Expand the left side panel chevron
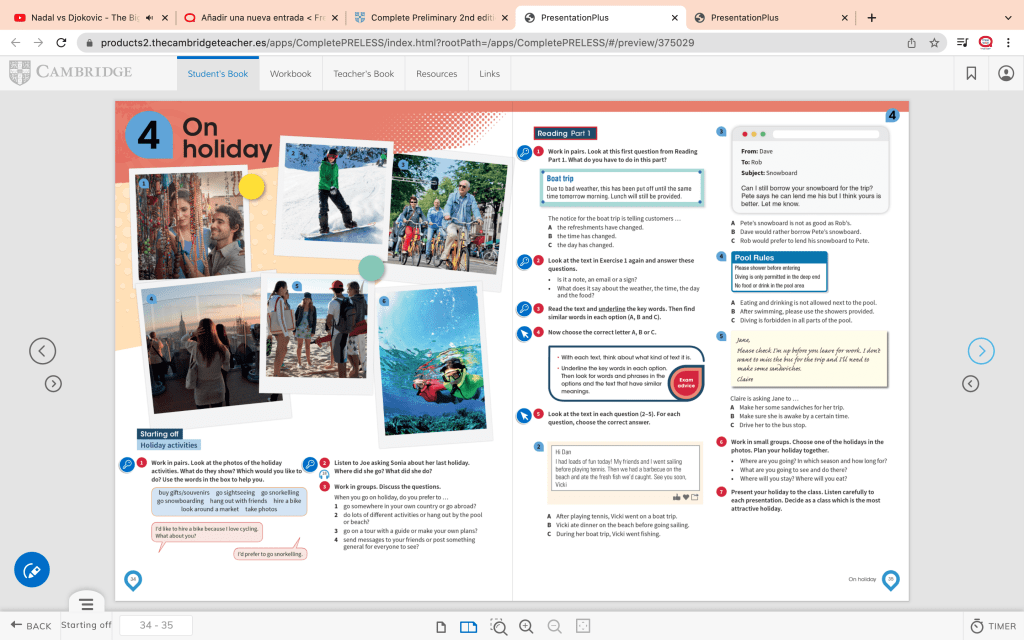 coord(54,384)
